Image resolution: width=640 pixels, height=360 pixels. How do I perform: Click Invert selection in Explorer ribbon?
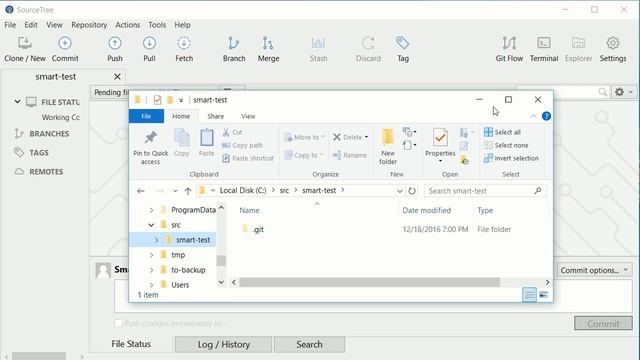(x=511, y=158)
